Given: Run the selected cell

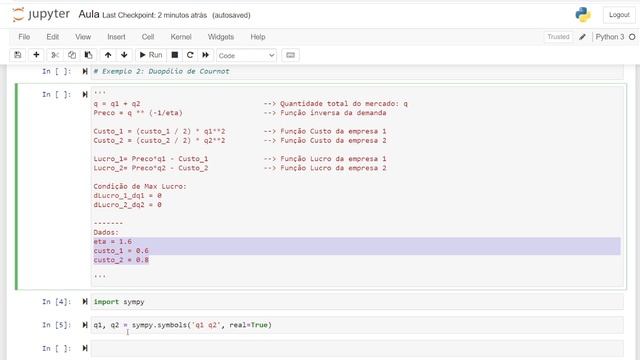Looking at the screenshot, I should click(151, 55).
